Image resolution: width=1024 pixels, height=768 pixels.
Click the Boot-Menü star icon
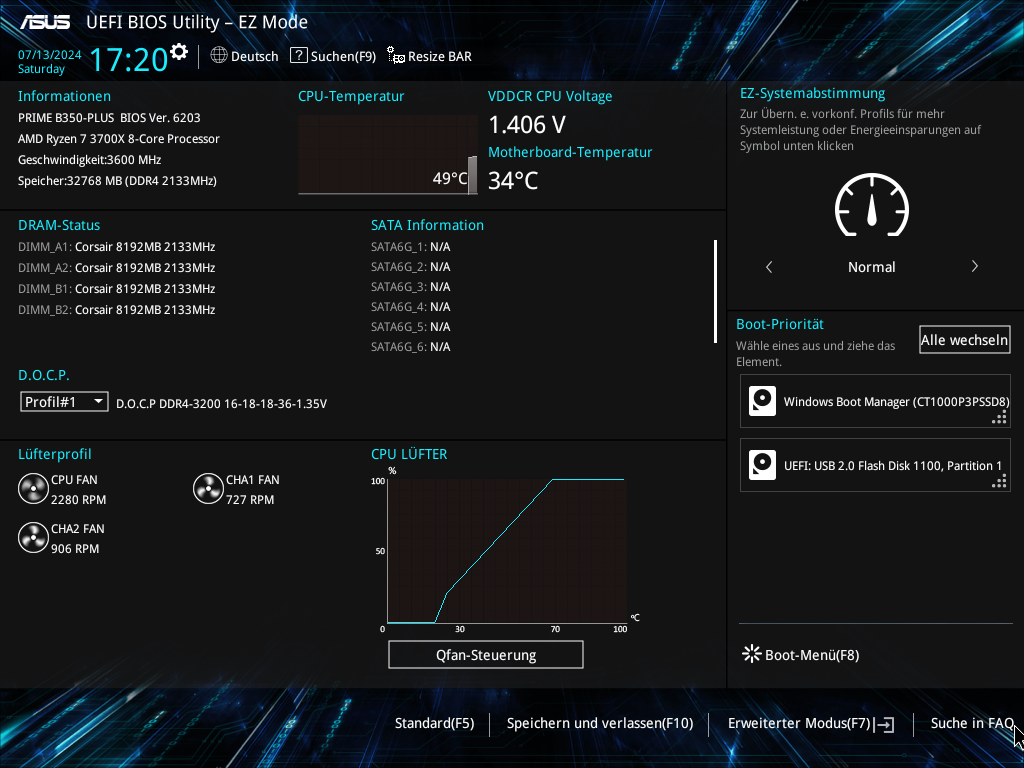coord(752,654)
